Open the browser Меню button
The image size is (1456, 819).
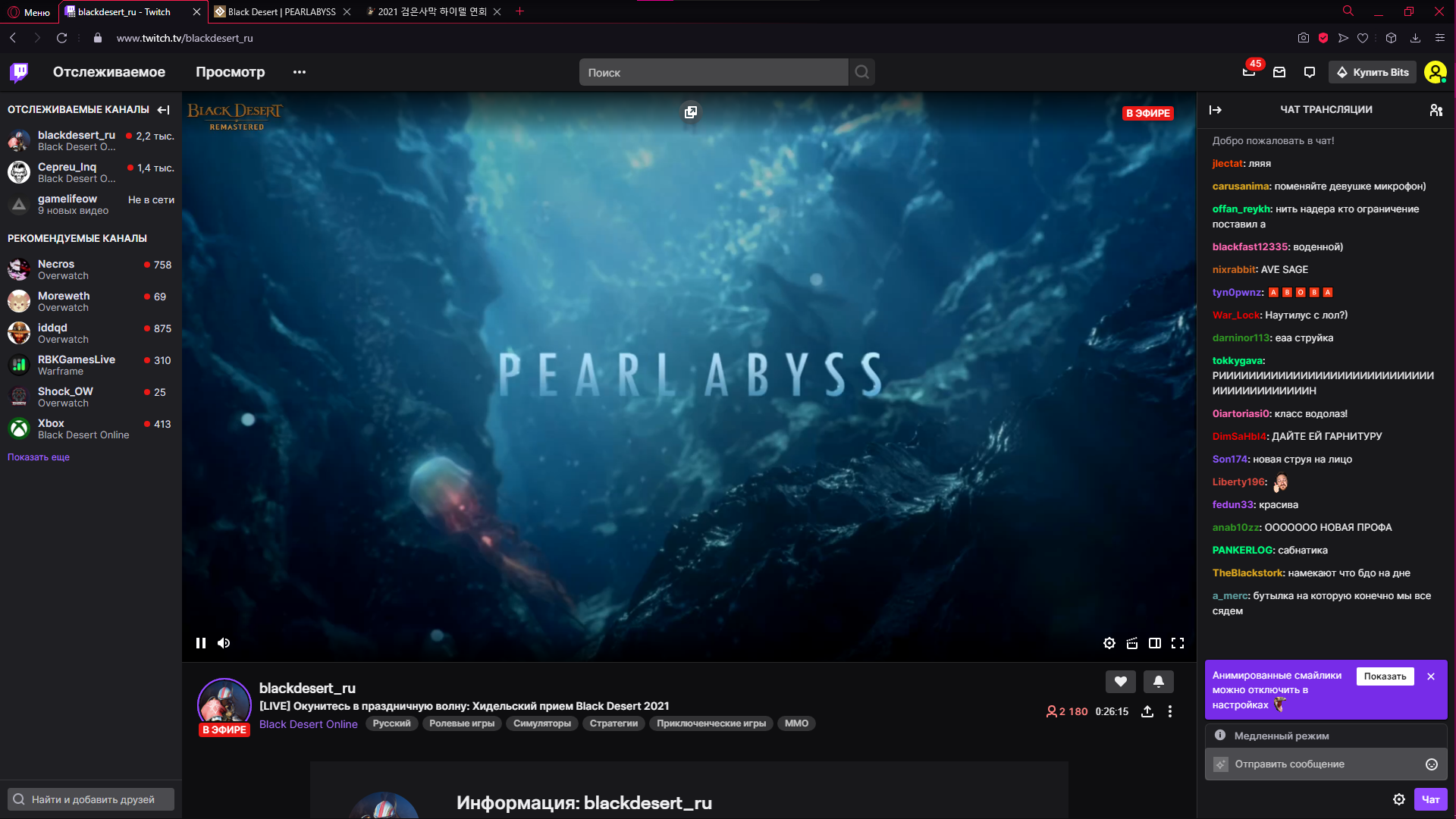[29, 11]
